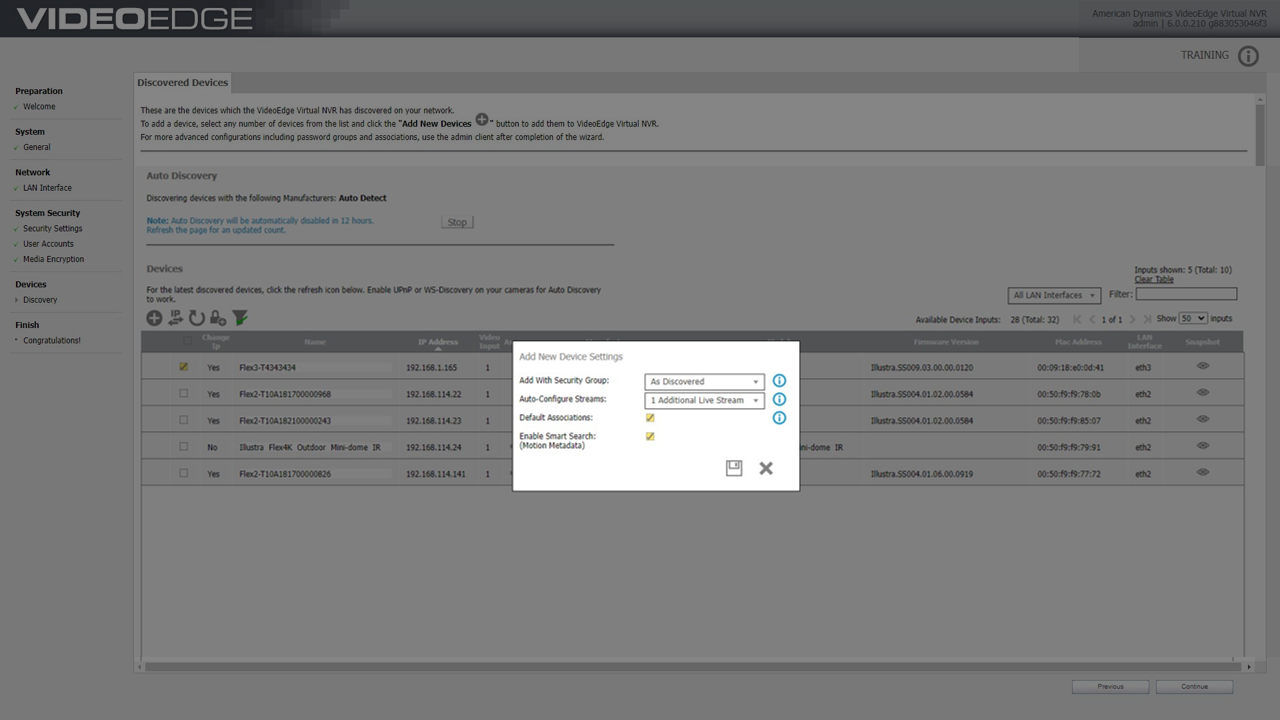Image resolution: width=1280 pixels, height=720 pixels.
Task: Tick checkbox for device 192.168.114.22
Action: [183, 394]
